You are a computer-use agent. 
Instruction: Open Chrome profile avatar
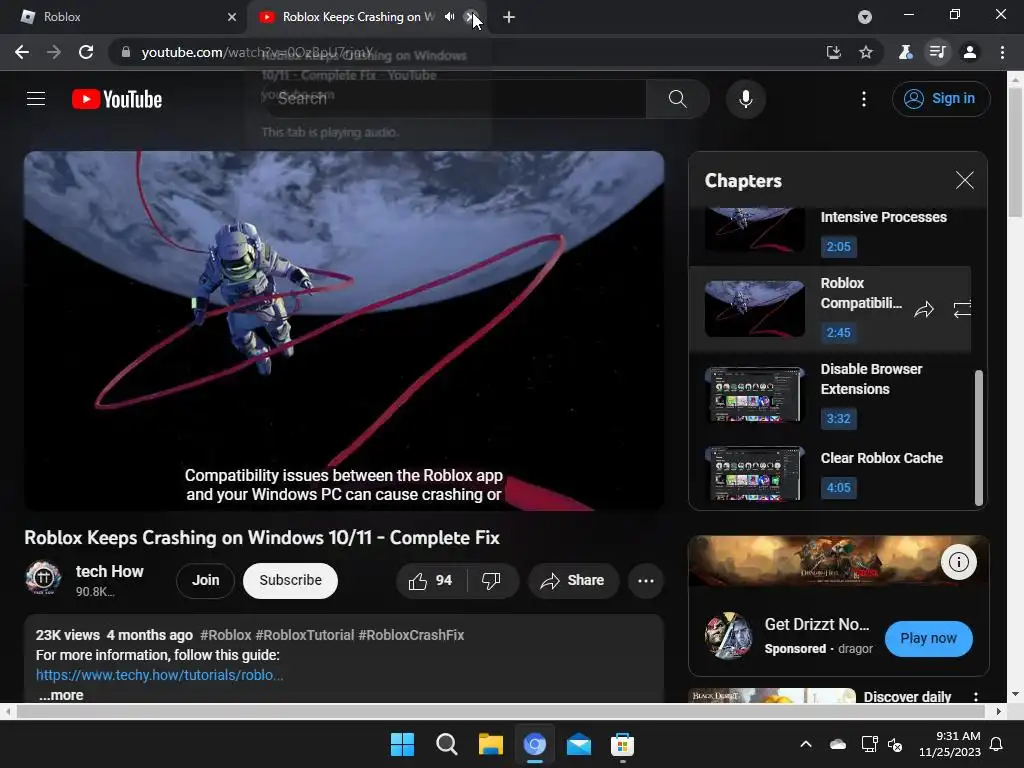(x=970, y=52)
